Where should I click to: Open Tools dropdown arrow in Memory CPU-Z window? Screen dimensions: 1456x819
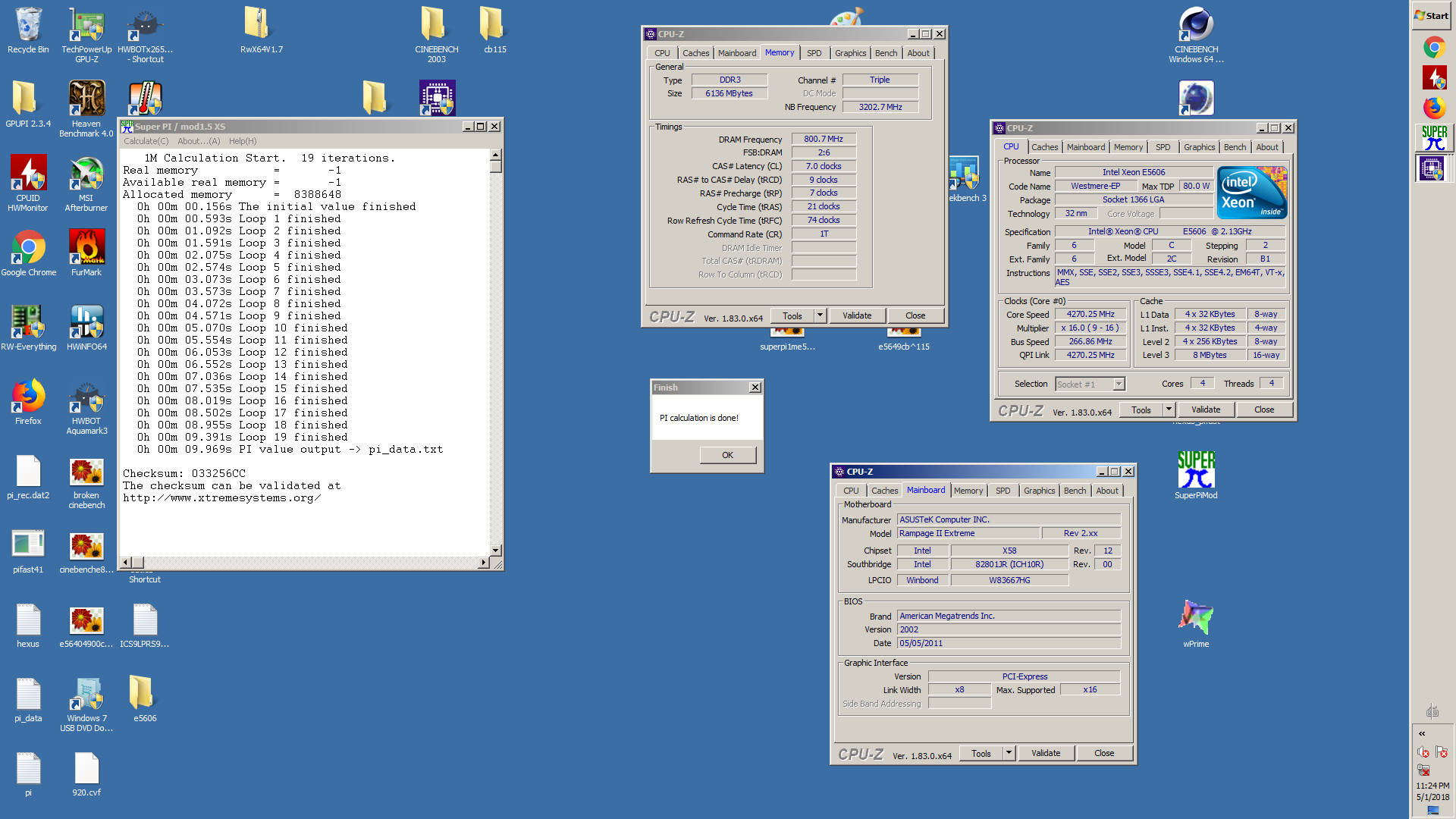click(820, 315)
